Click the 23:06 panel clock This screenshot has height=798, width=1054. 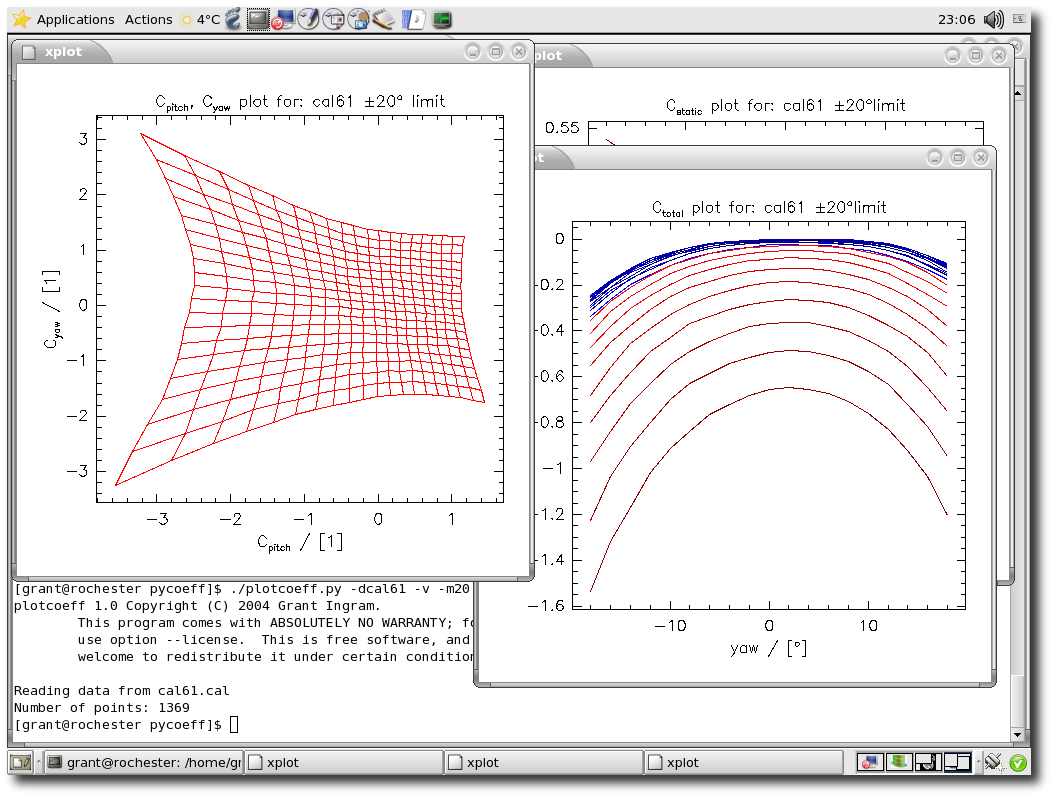[x=957, y=19]
